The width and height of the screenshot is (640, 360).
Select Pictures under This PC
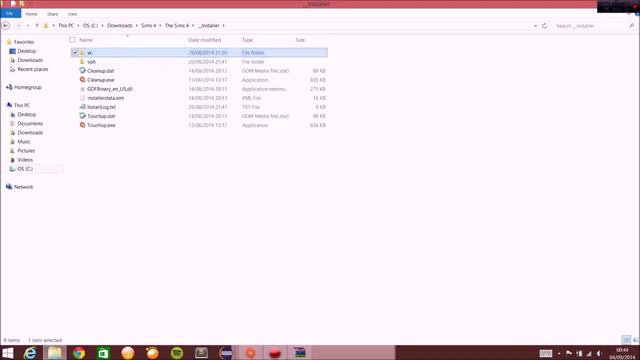pos(26,151)
